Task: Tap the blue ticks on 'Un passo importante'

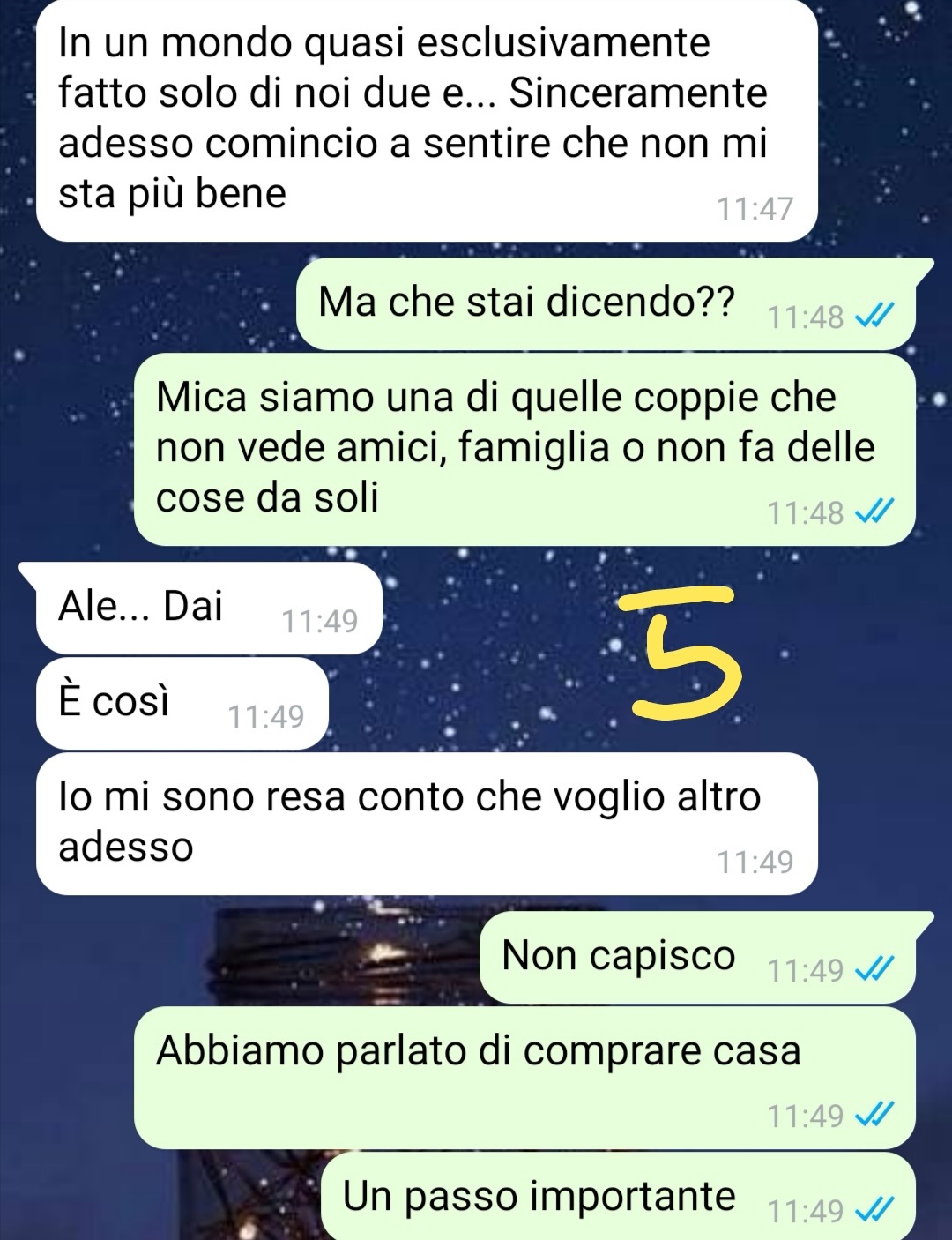Action: 874,1210
